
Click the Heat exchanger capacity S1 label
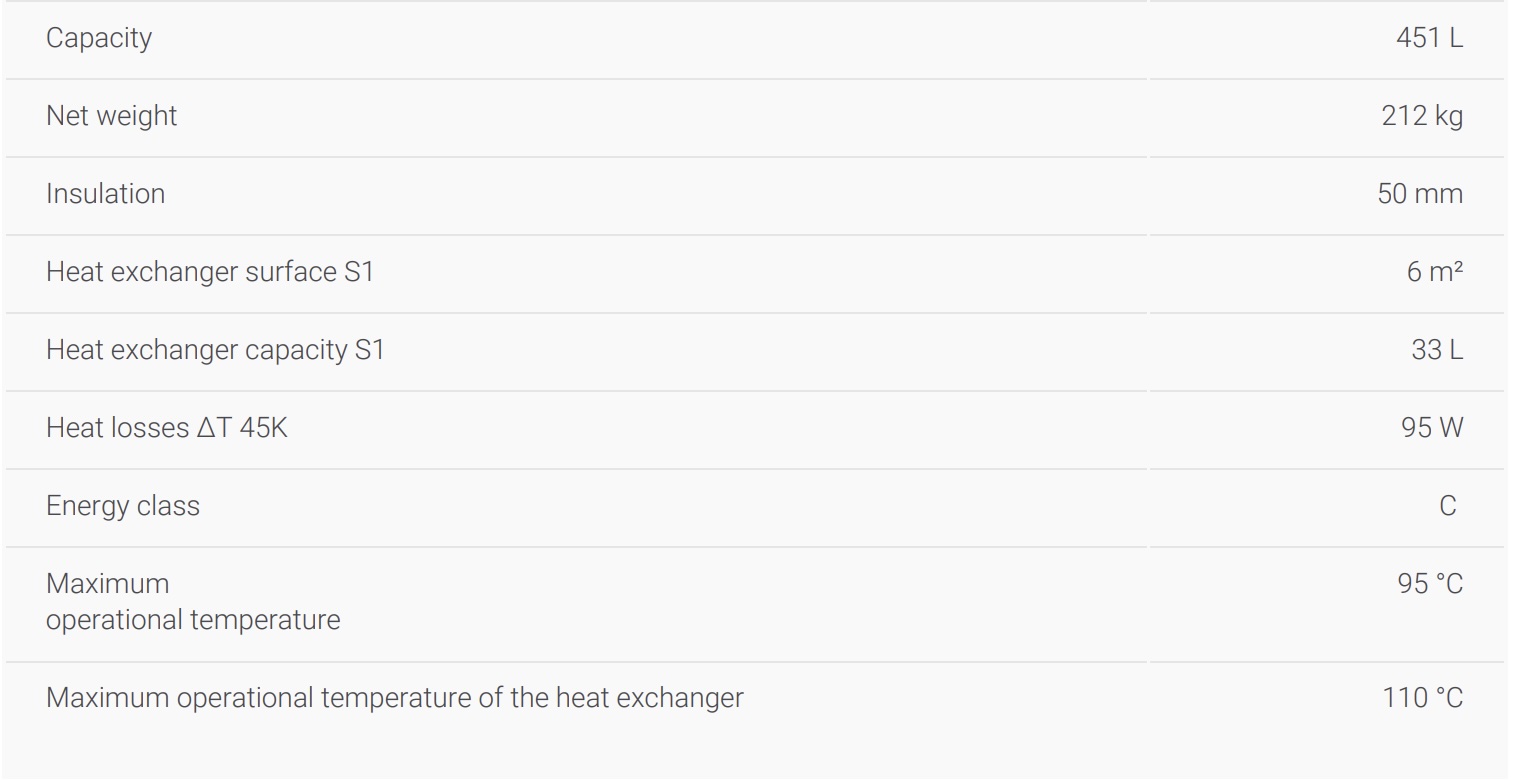tap(215, 350)
